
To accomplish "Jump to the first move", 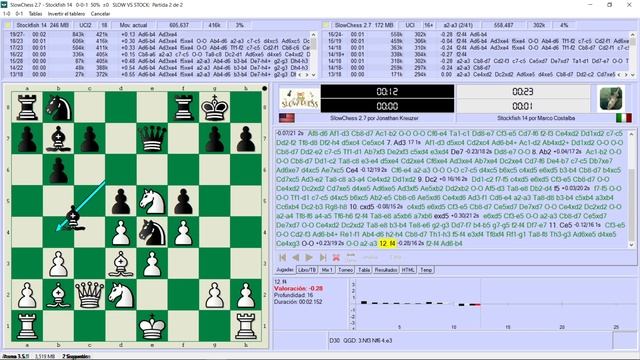I will click(x=282, y=258).
